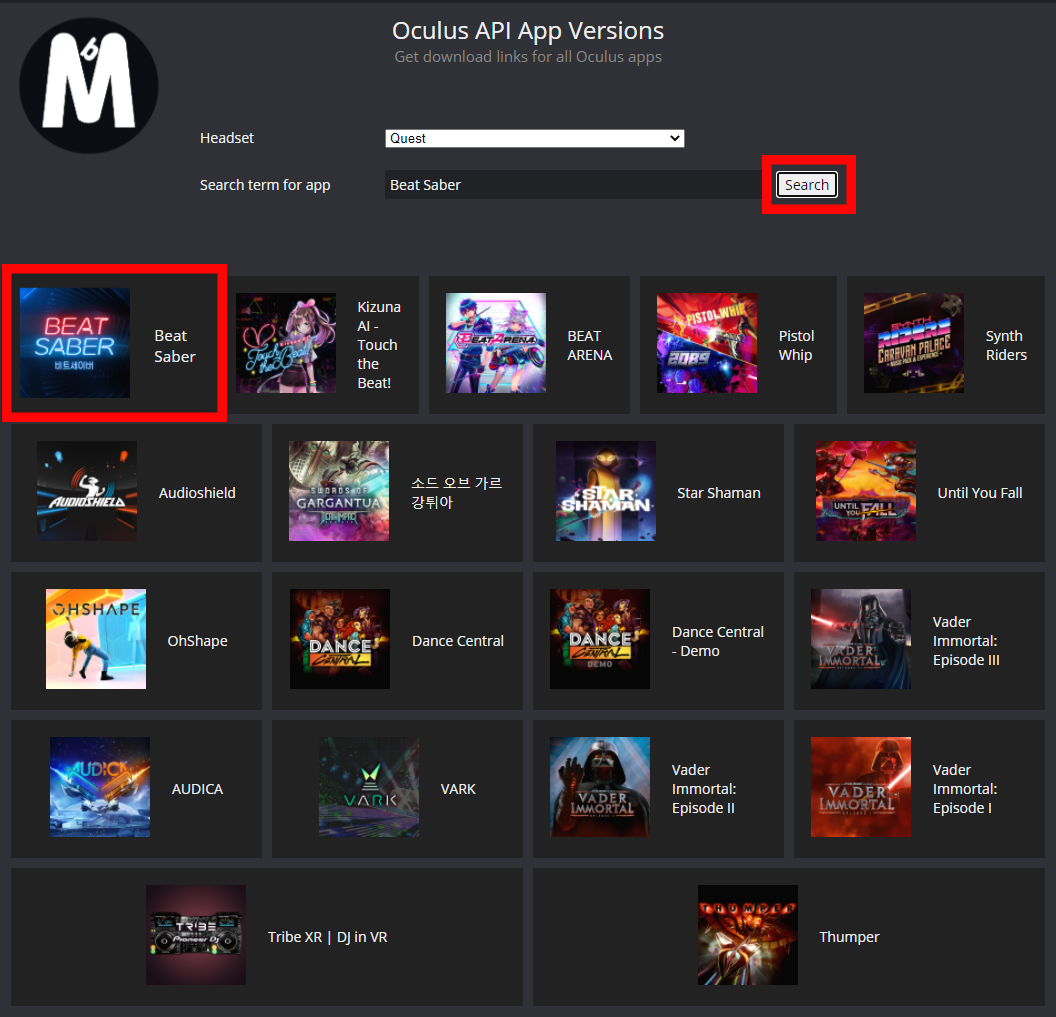Select the Korean 소드 오브 가르강튀아 title

[x=457, y=493]
